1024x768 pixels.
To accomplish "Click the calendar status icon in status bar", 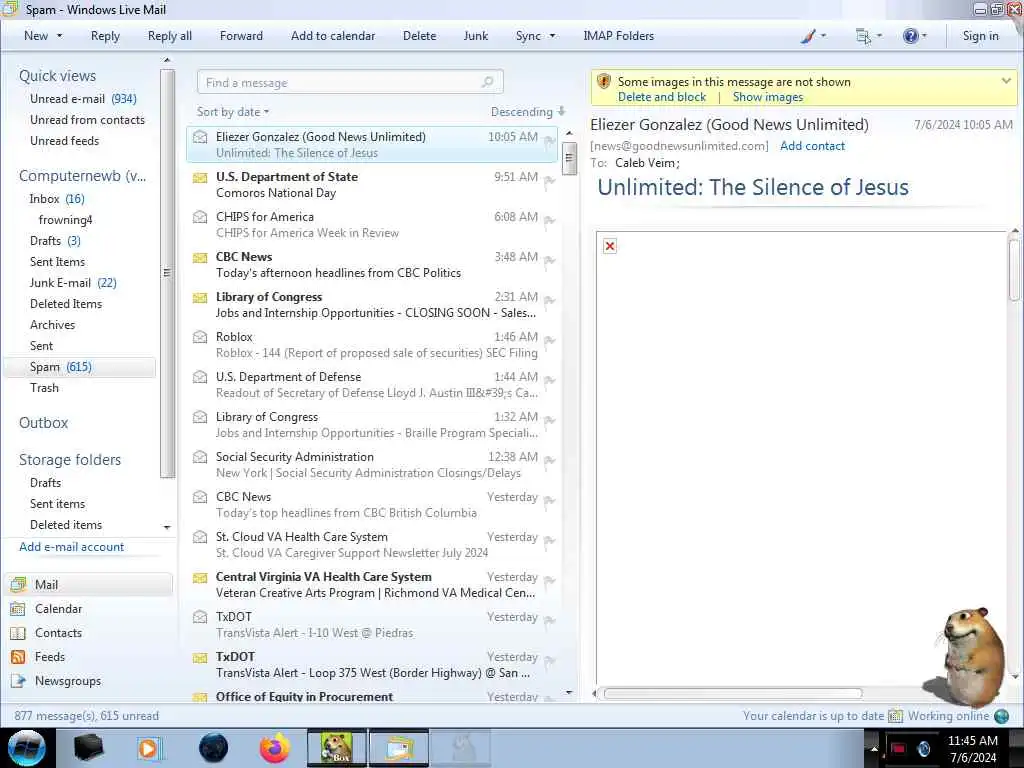I will click(x=895, y=716).
